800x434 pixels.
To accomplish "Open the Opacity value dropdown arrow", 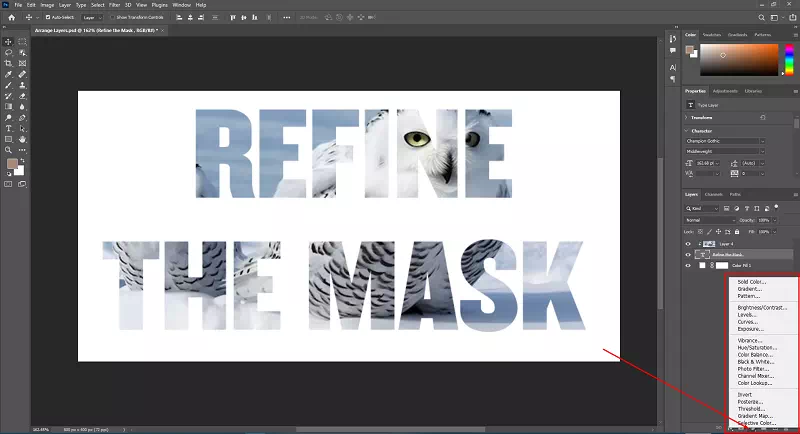I will [x=774, y=220].
